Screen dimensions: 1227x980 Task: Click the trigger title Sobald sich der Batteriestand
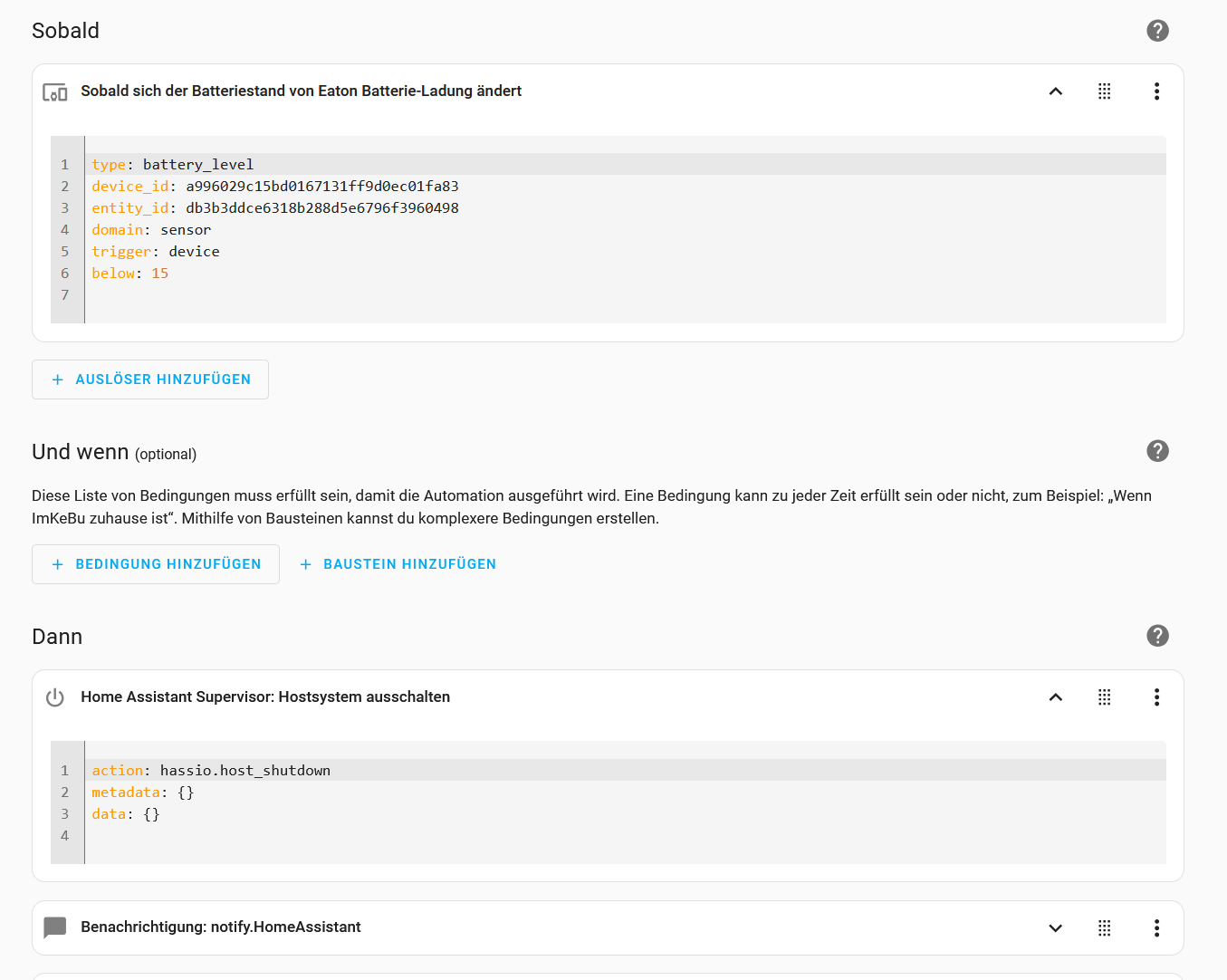(301, 91)
